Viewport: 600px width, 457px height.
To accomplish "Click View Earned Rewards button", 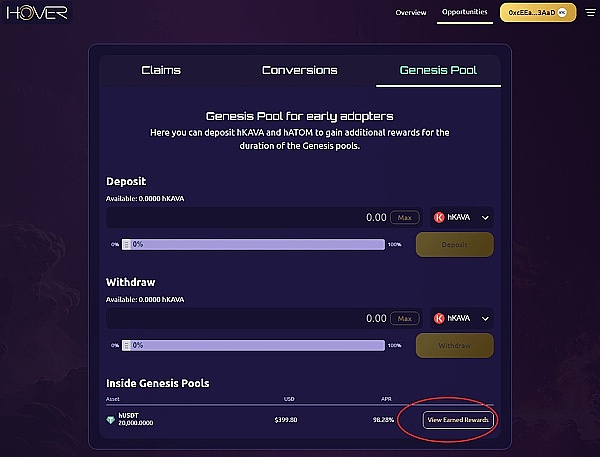I will 459,420.
